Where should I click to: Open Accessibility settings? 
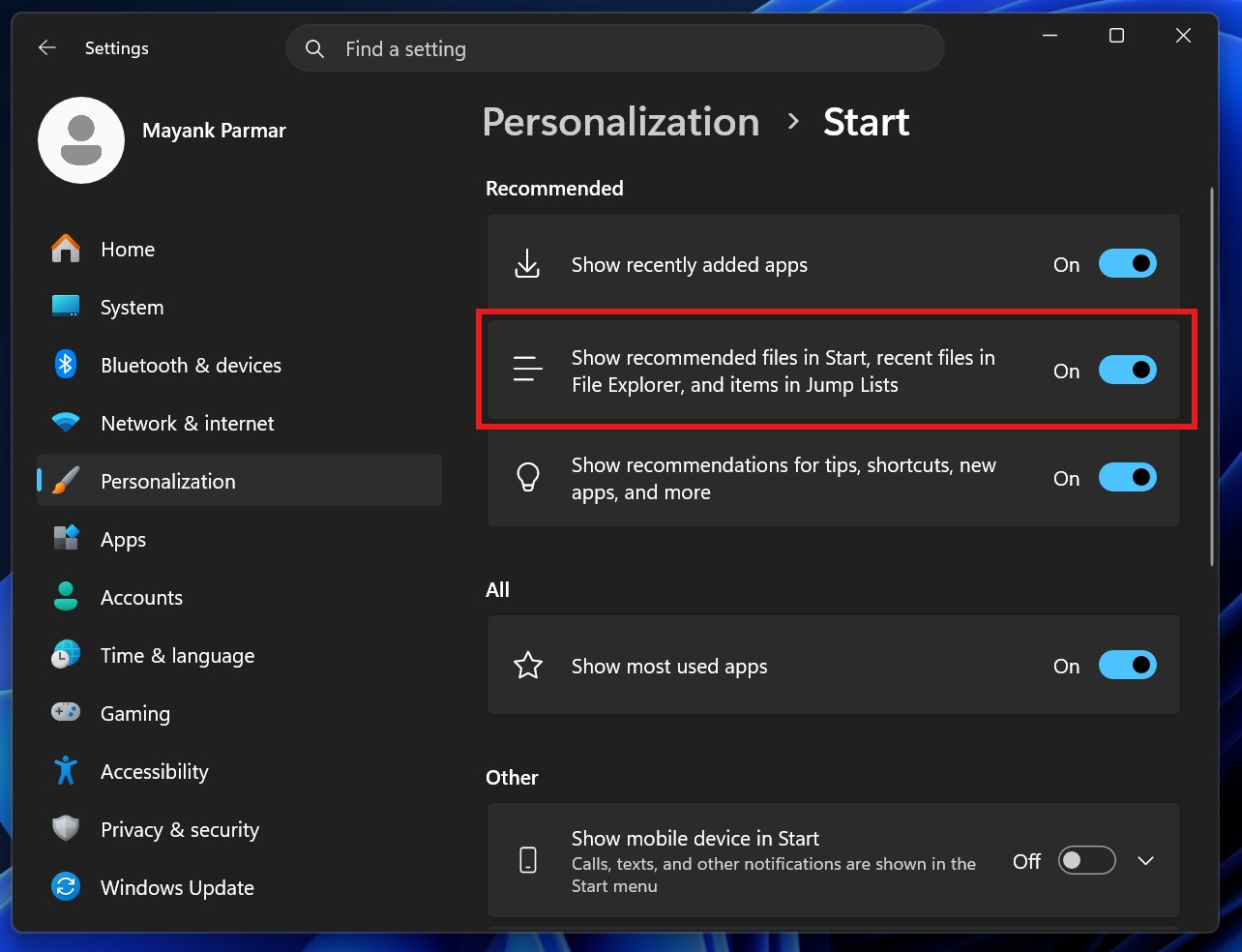(239, 771)
